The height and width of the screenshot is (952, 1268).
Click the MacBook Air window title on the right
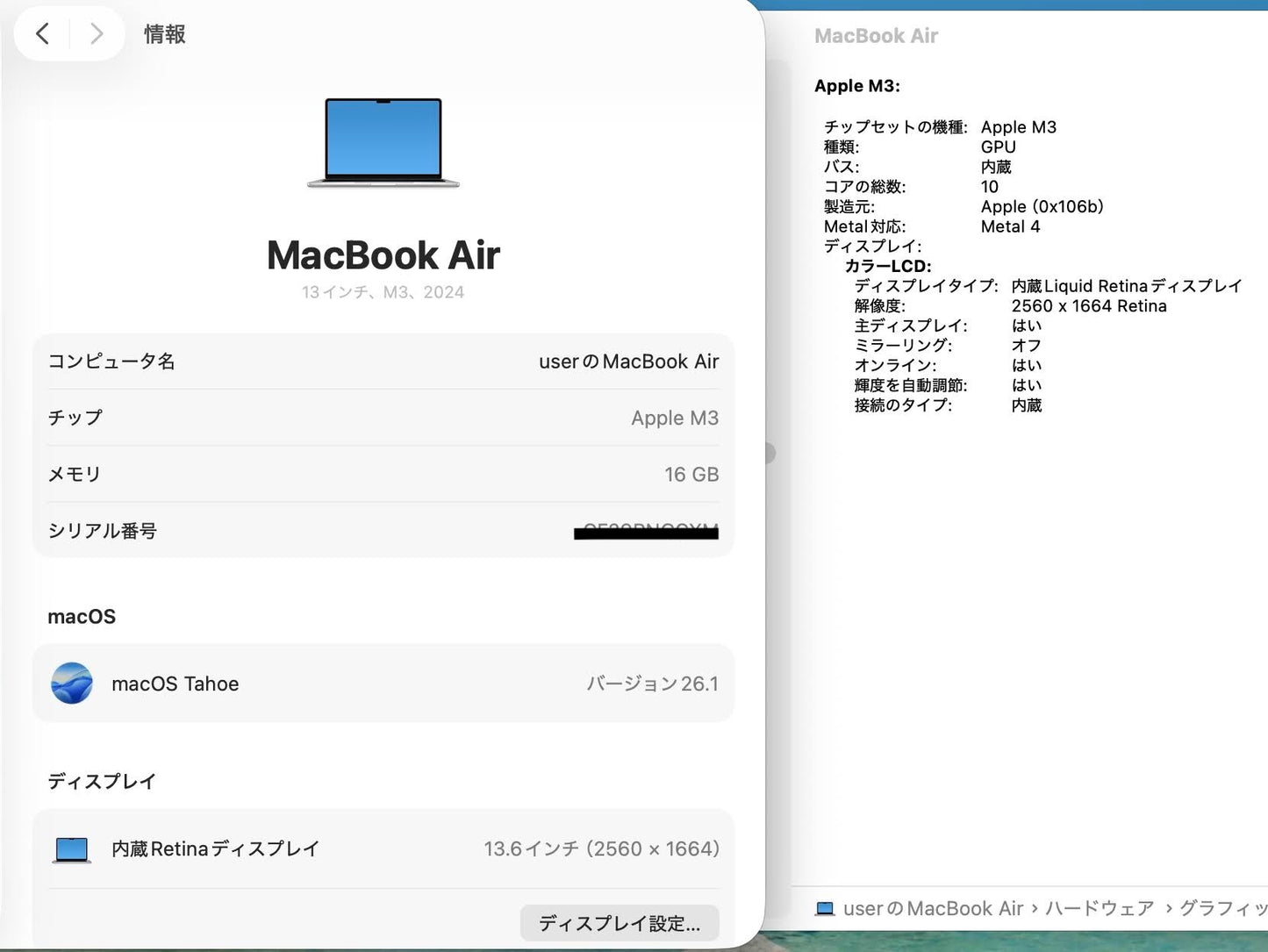876,36
